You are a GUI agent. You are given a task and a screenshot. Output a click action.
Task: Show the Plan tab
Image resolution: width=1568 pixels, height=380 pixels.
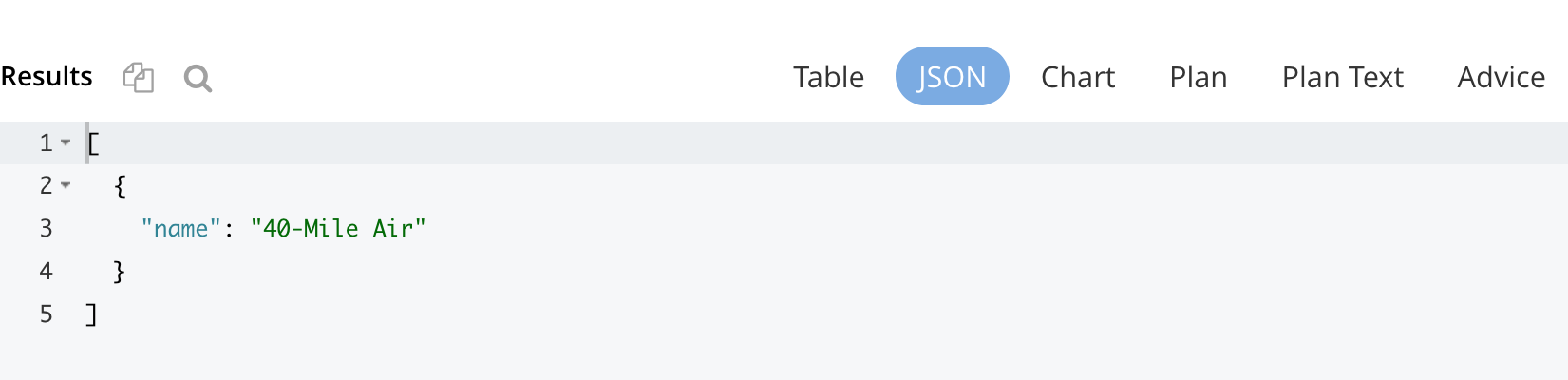pos(1198,77)
